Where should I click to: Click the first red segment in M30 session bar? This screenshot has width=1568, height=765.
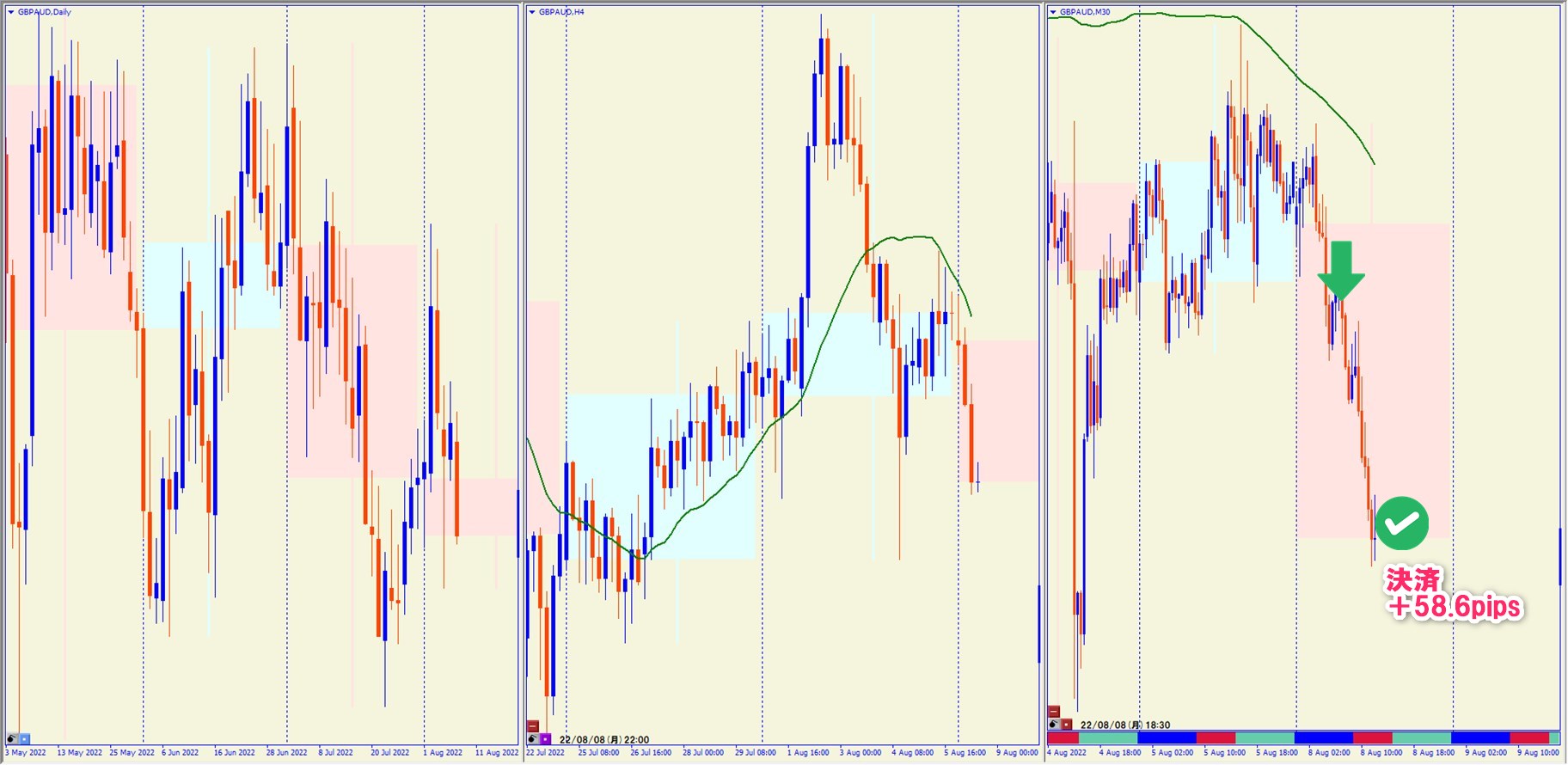pos(1063,738)
